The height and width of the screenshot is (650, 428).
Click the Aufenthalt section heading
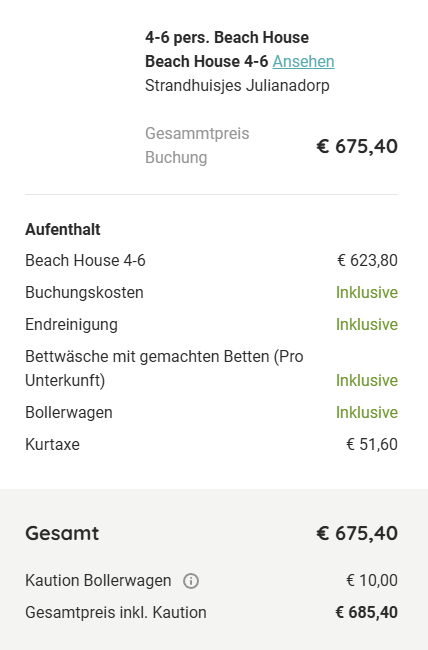63,229
